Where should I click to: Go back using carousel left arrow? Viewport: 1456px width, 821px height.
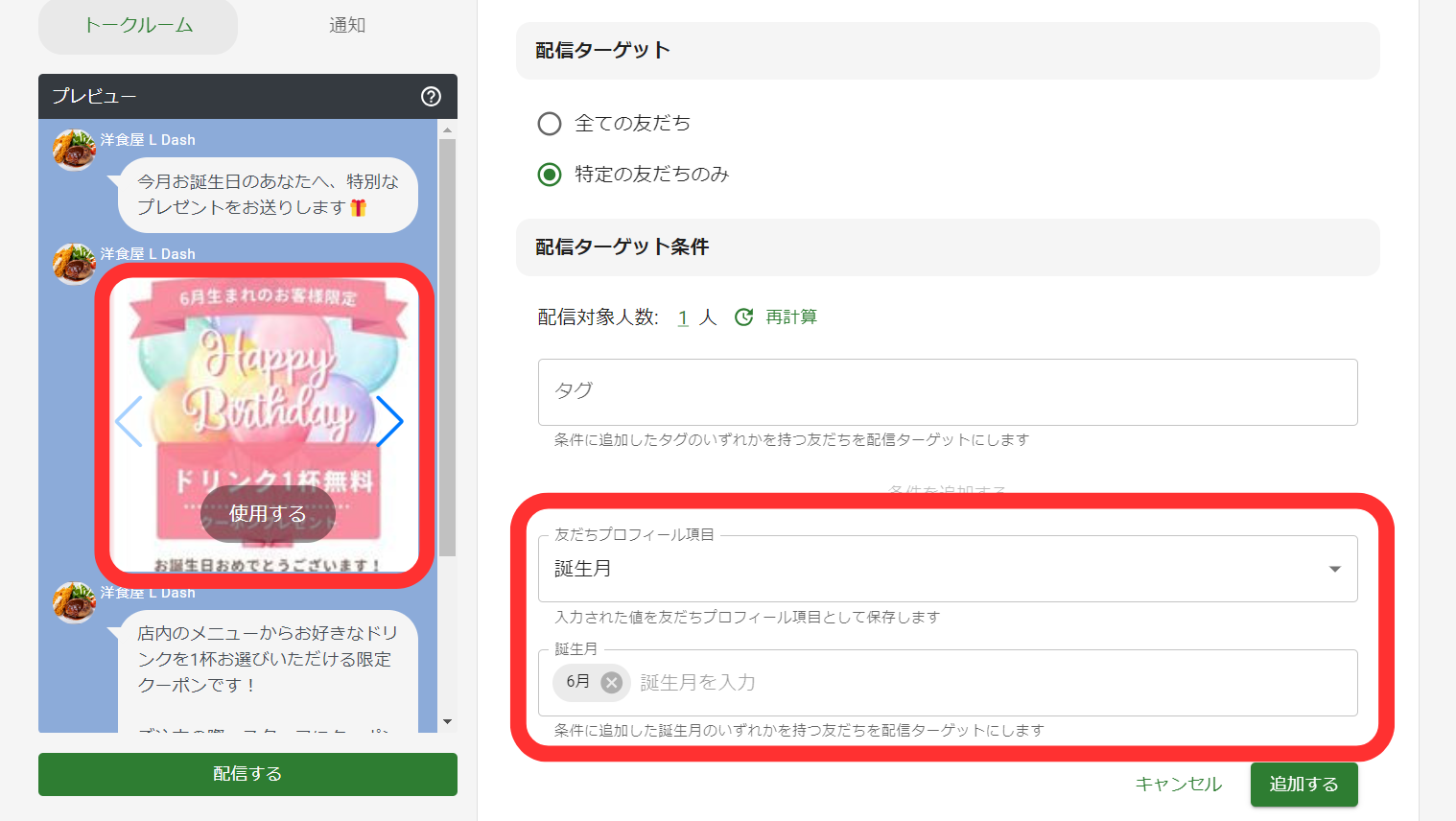(129, 421)
